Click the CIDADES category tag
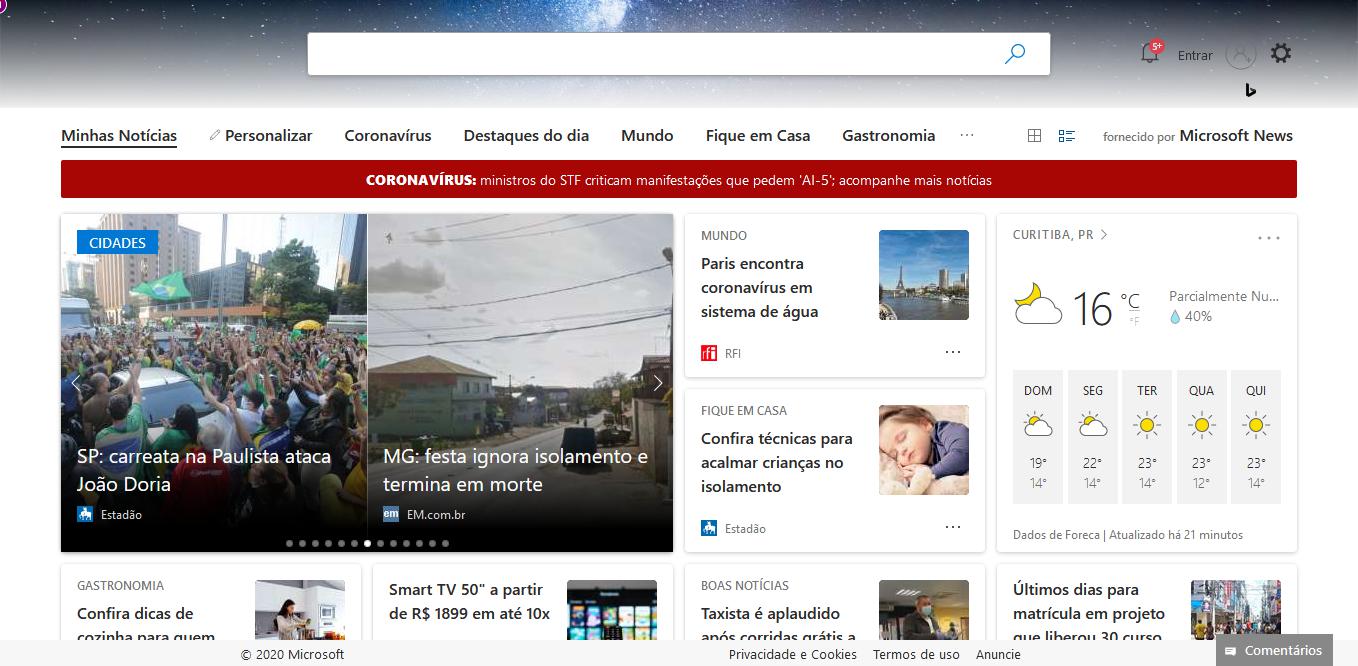The height and width of the screenshot is (666, 1358). 117,242
